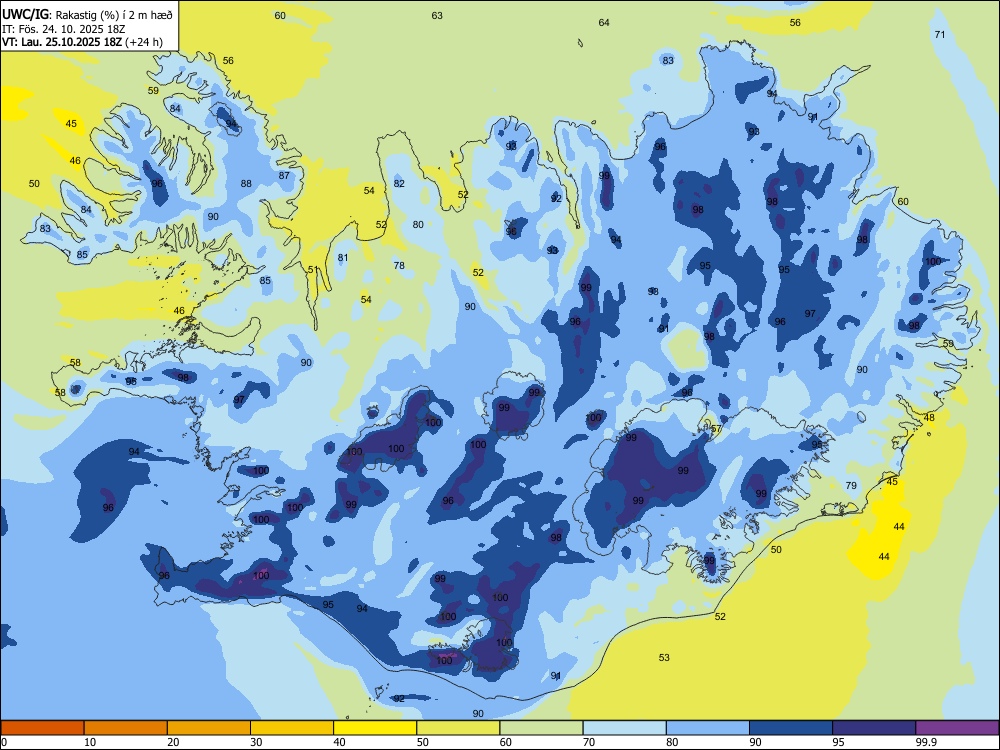Select the golden 30–40 legend swatch
Image resolution: width=1000 pixels, height=750 pixels.
(292, 728)
